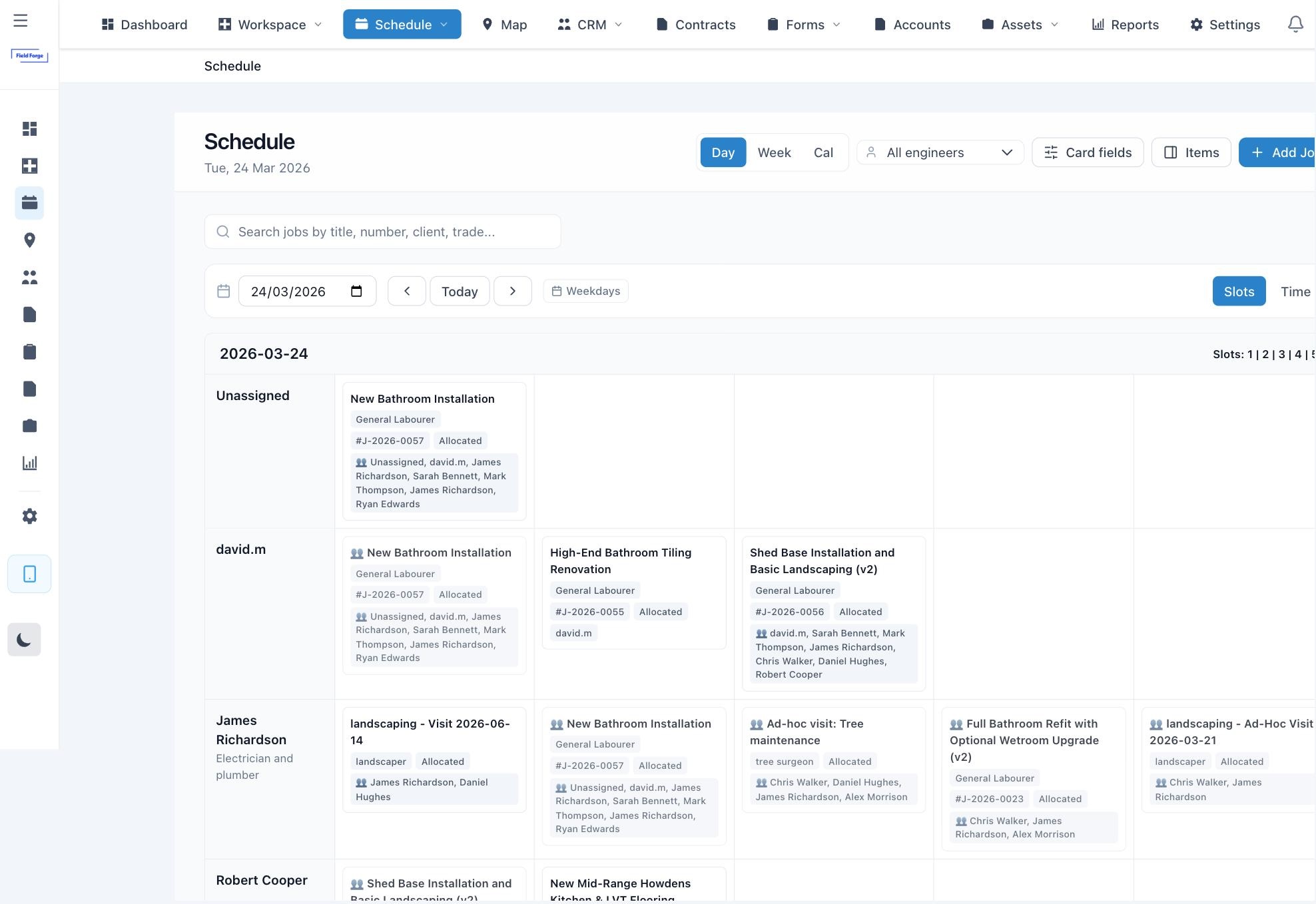Open the hamburger menu icon
Screen dimensions: 1316x904
click(21, 21)
